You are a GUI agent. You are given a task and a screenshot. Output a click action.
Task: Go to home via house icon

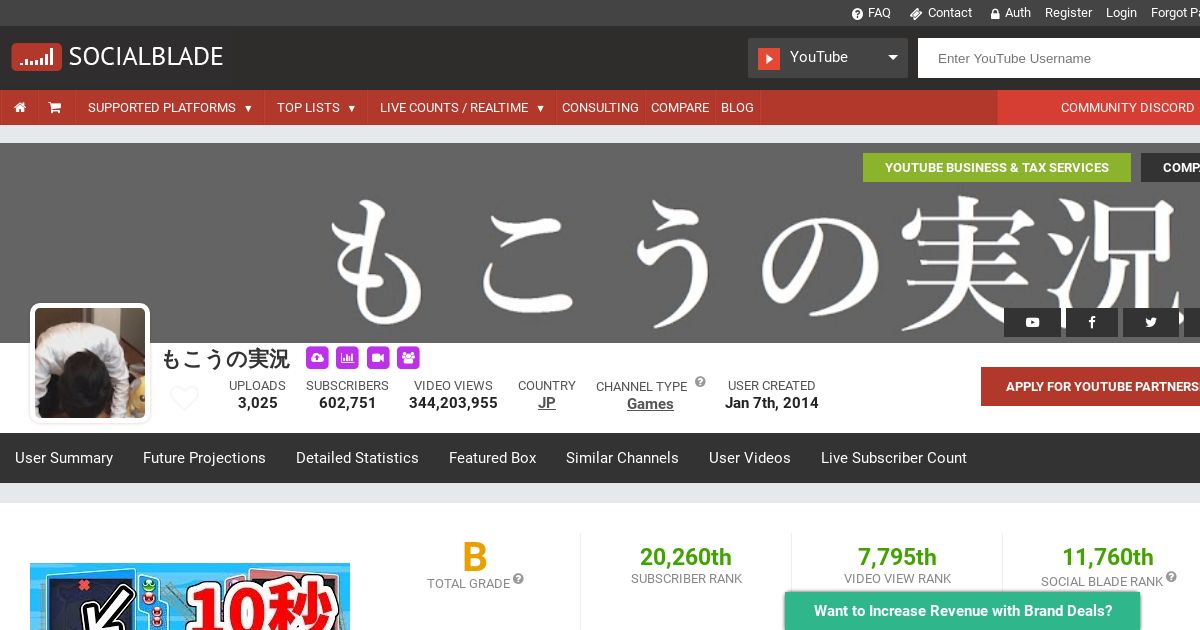(20, 108)
